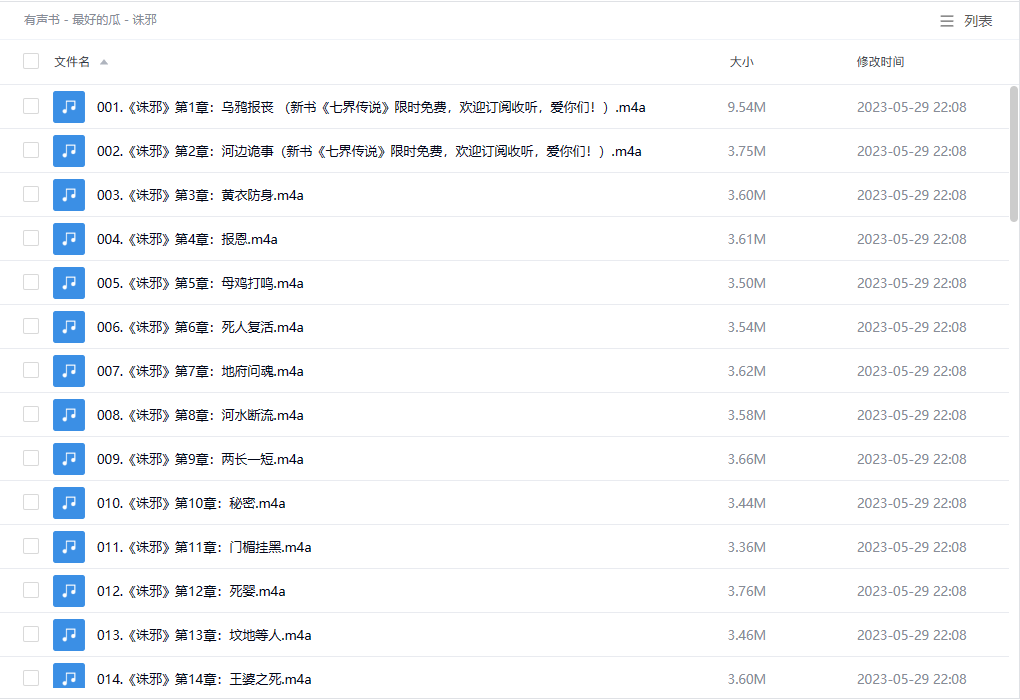Click the music icon for 第14章 王婆之死

click(69, 679)
